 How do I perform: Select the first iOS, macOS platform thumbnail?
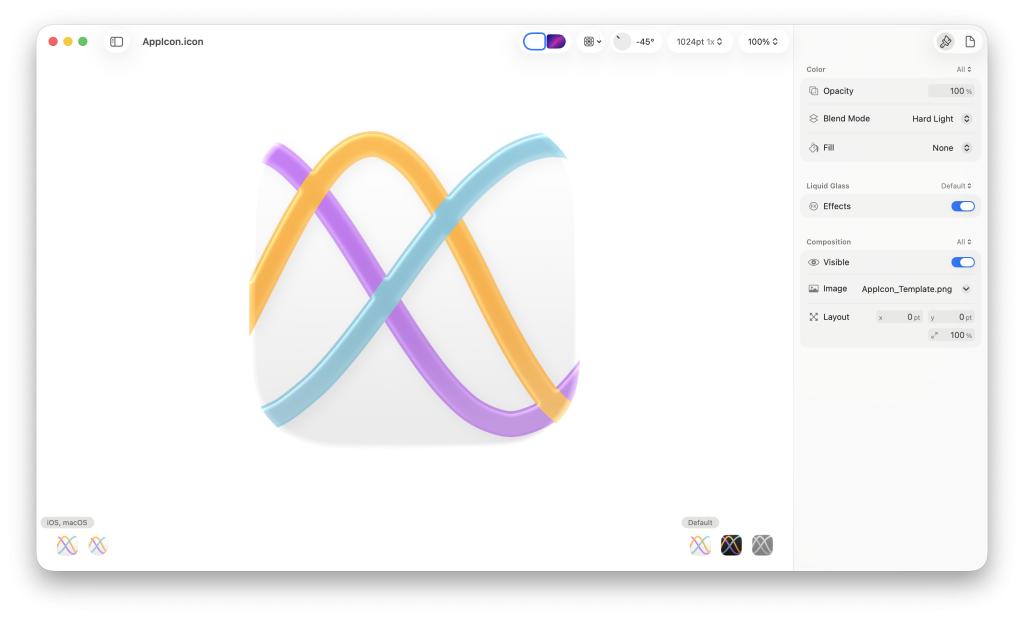67,545
